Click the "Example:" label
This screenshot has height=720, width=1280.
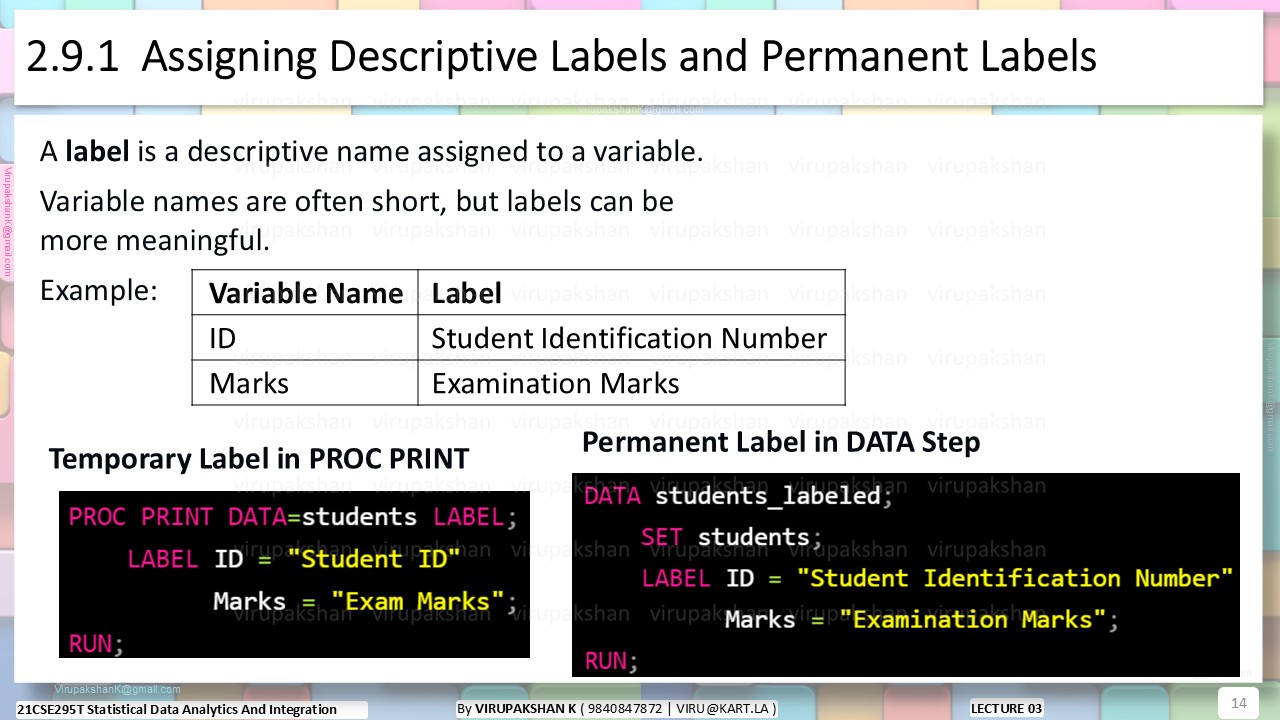(x=99, y=290)
